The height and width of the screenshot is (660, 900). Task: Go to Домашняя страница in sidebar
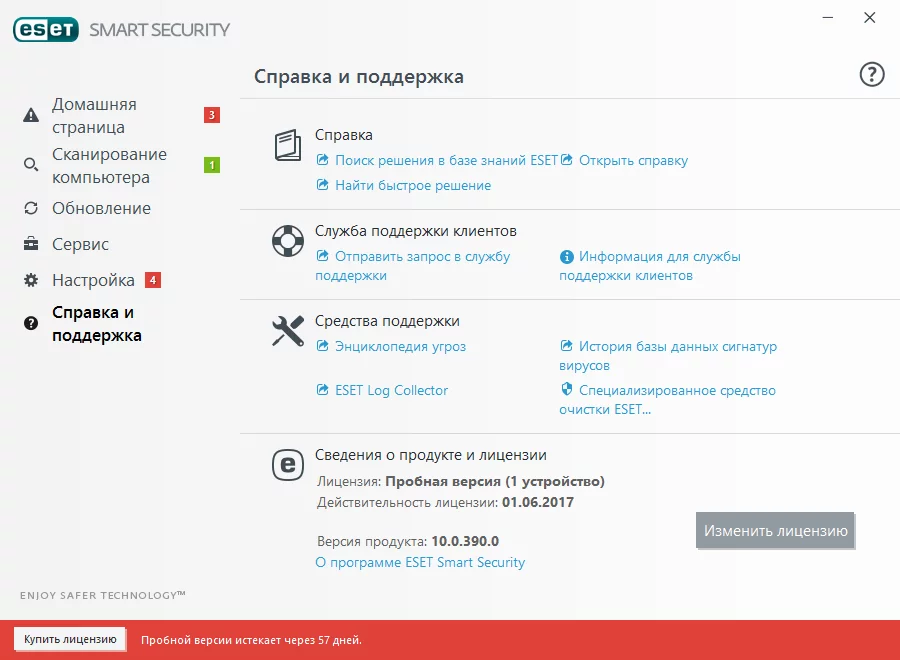[94, 115]
